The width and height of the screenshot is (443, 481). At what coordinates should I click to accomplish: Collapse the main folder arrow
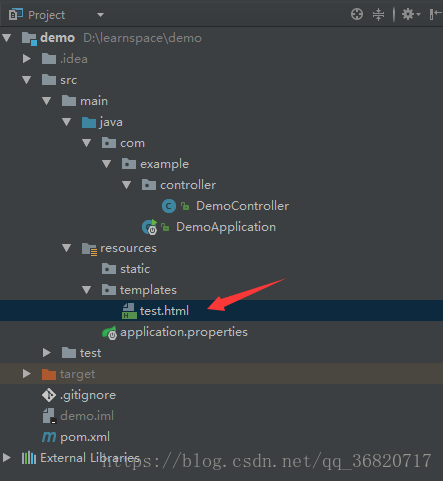coord(47,101)
